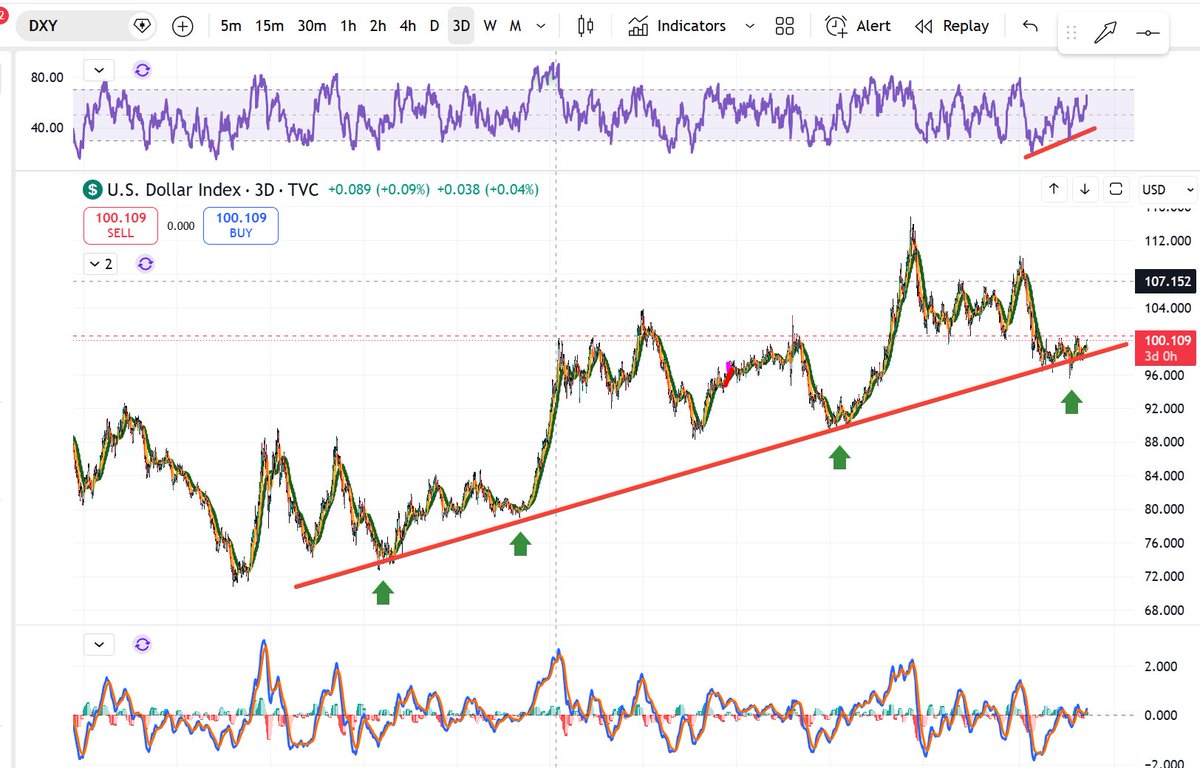
Task: Create a new Alert
Action: [x=858, y=26]
